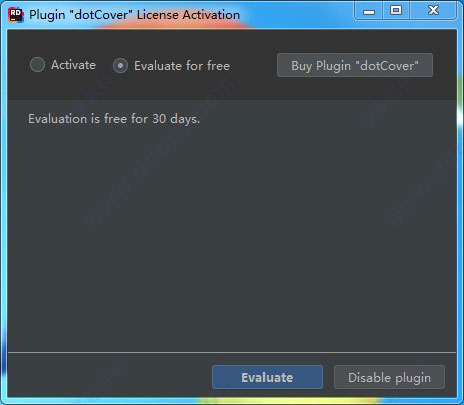Screen dimensions: 464x405
Task: Maximize the License Activation dialog
Action: click(x=396, y=11)
